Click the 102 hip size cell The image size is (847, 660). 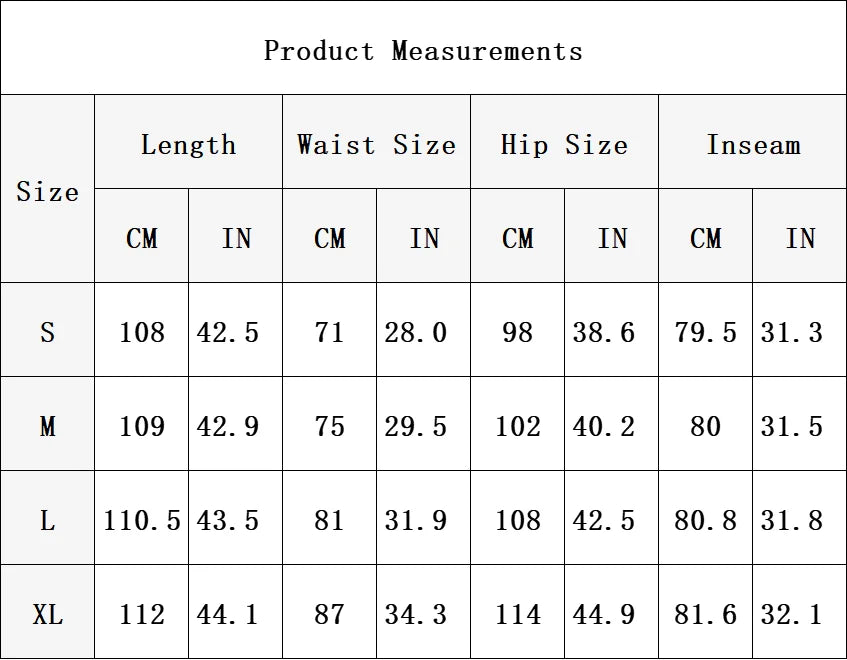(517, 423)
